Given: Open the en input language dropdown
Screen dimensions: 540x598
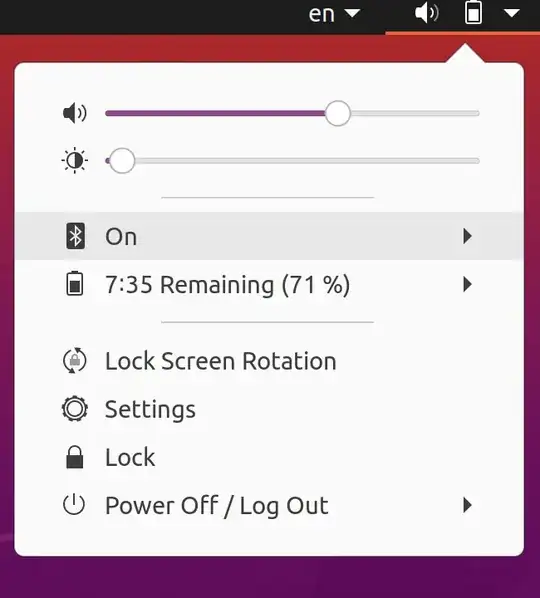Looking at the screenshot, I should click(x=334, y=14).
